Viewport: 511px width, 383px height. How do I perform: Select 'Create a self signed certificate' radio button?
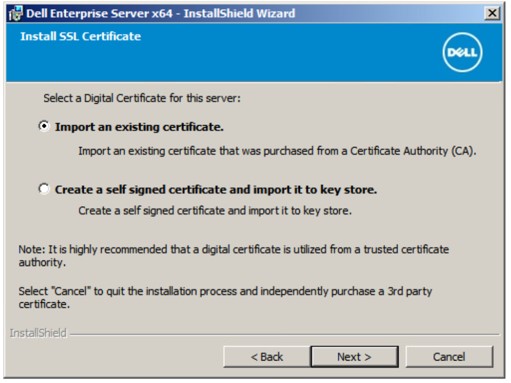[x=44, y=189]
